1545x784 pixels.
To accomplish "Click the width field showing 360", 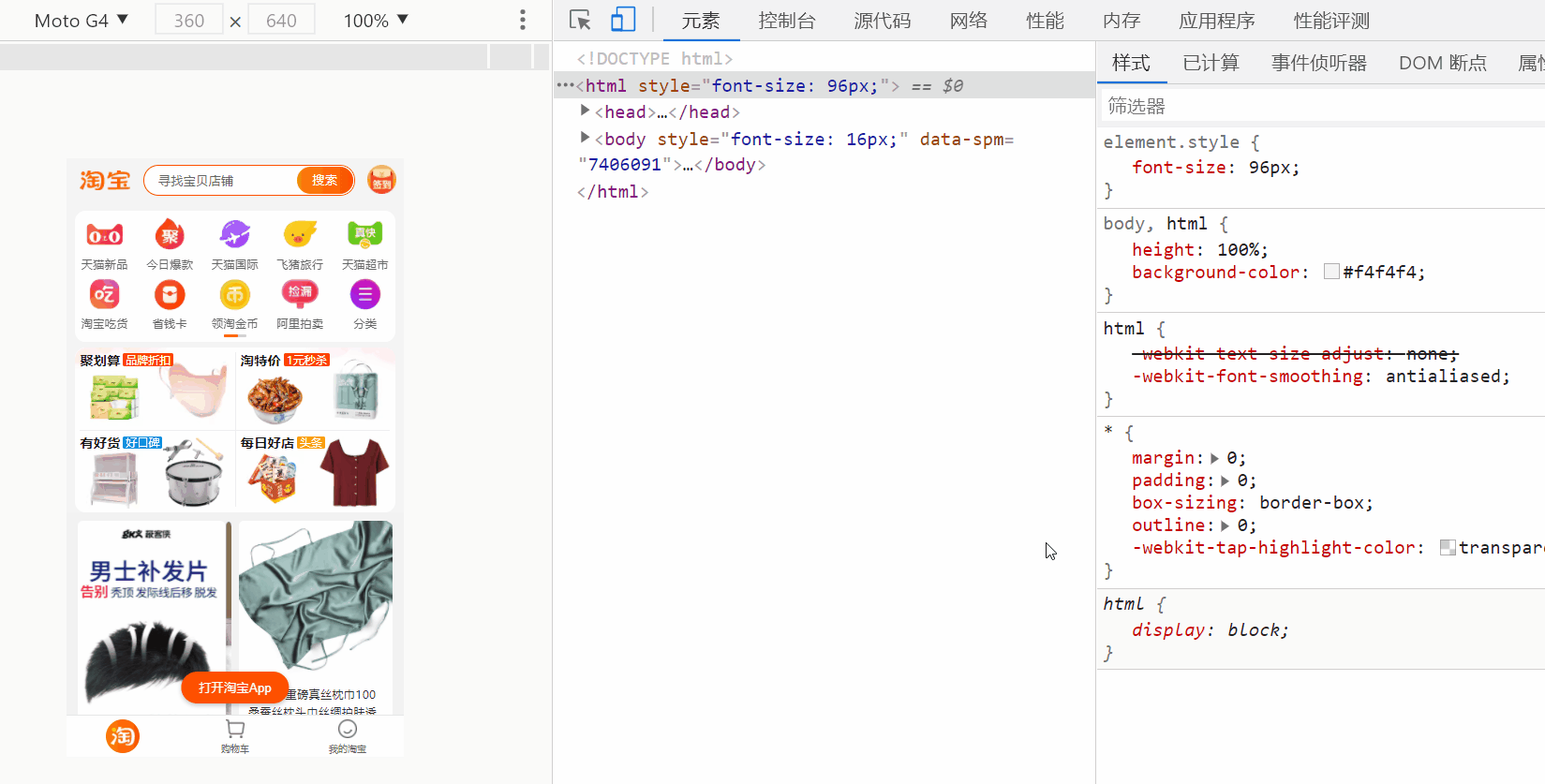I will click(188, 20).
